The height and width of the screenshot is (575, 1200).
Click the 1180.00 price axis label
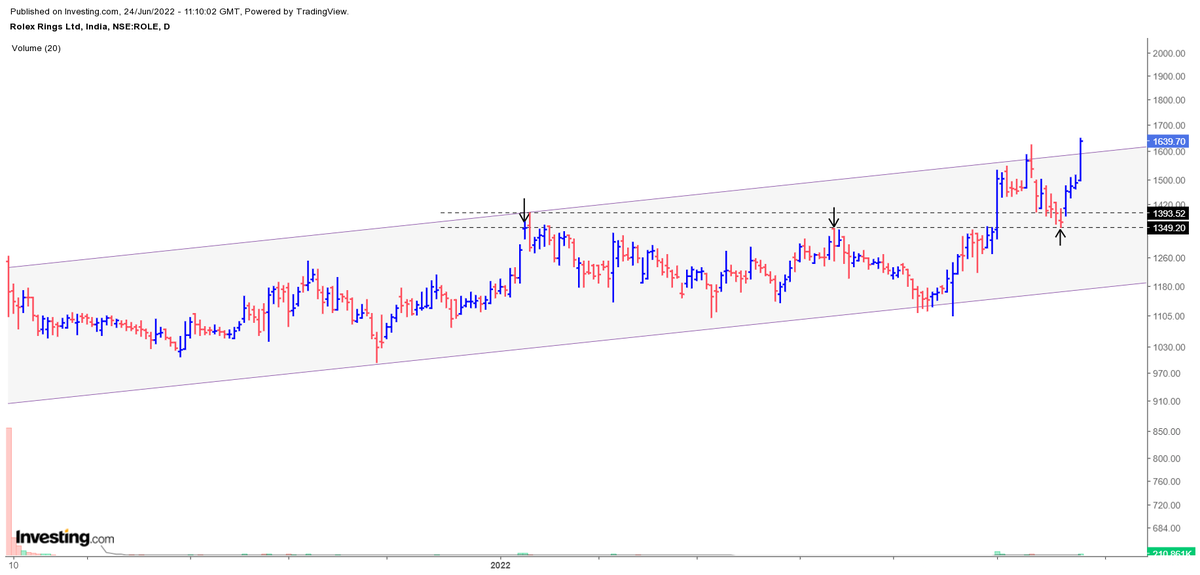(1168, 287)
